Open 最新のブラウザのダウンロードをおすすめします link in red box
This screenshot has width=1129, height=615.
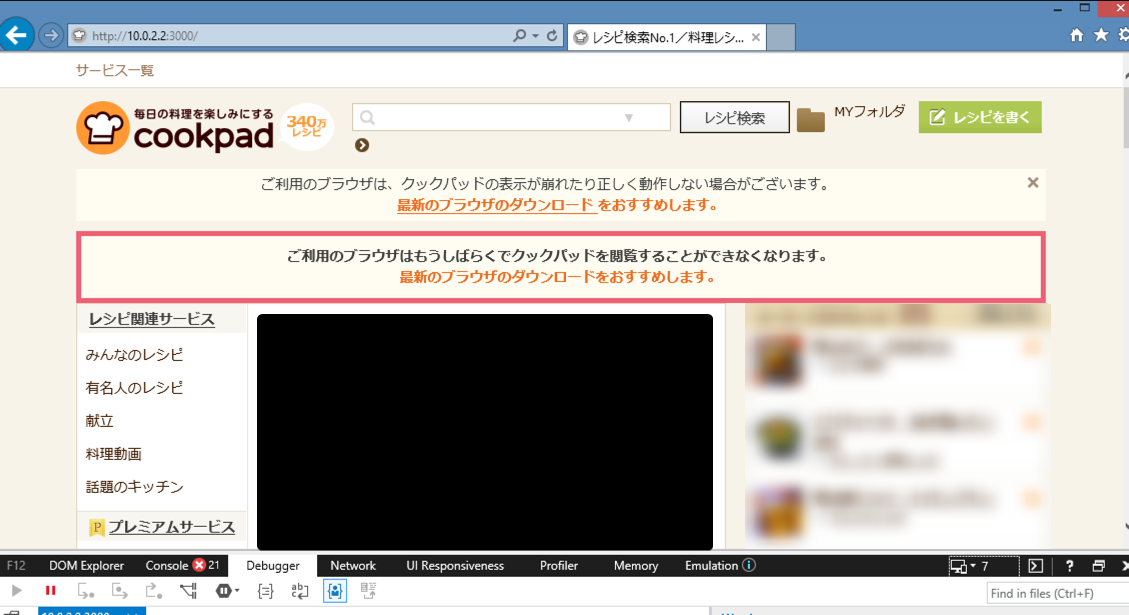tap(558, 277)
